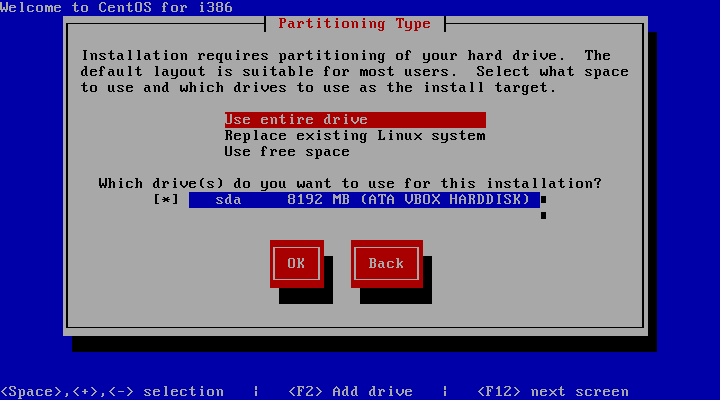Select the sda 8192 MB VBOX HARDDISK row

pyautogui.click(x=364, y=200)
